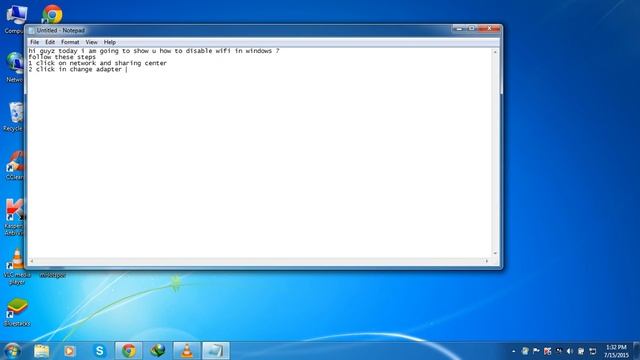Select the Google Chrome desktop shortcut
This screenshot has width=640, height=360.
tap(52, 14)
